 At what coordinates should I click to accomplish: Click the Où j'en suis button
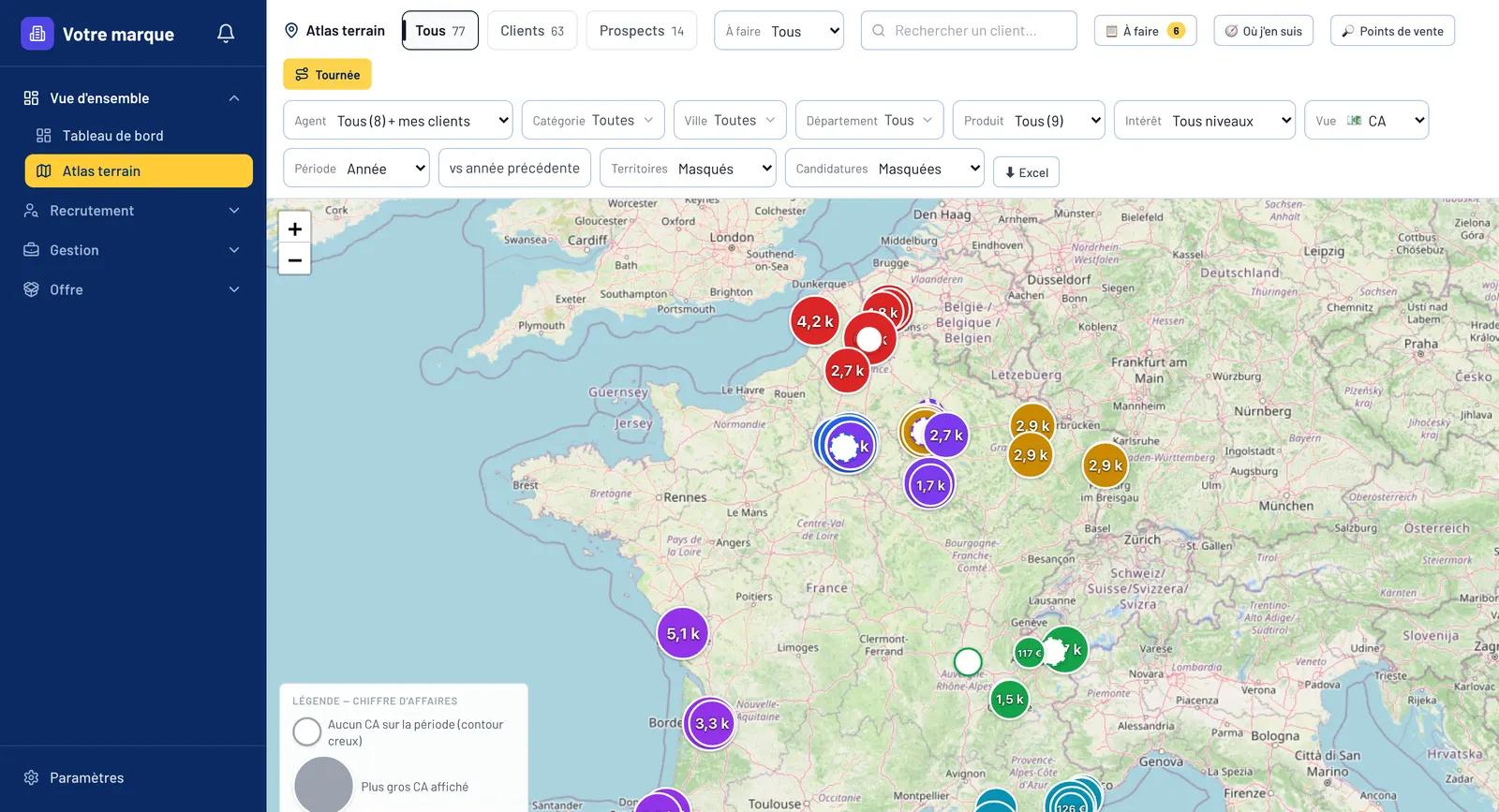[x=1264, y=31]
